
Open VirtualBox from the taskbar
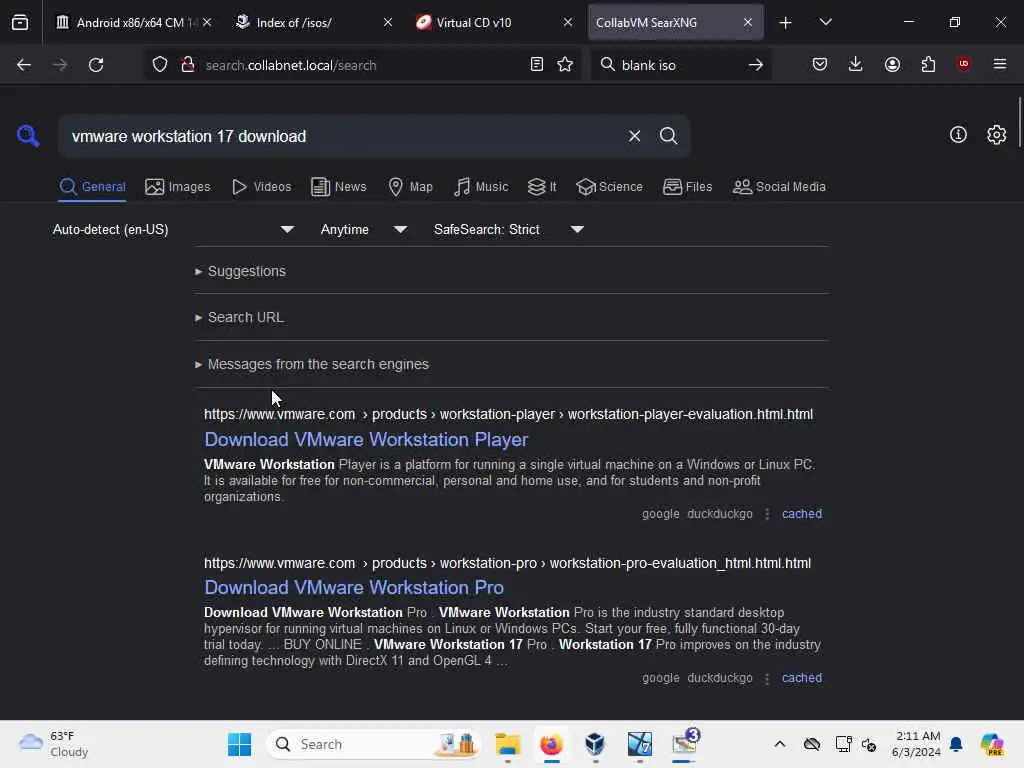[x=595, y=744]
